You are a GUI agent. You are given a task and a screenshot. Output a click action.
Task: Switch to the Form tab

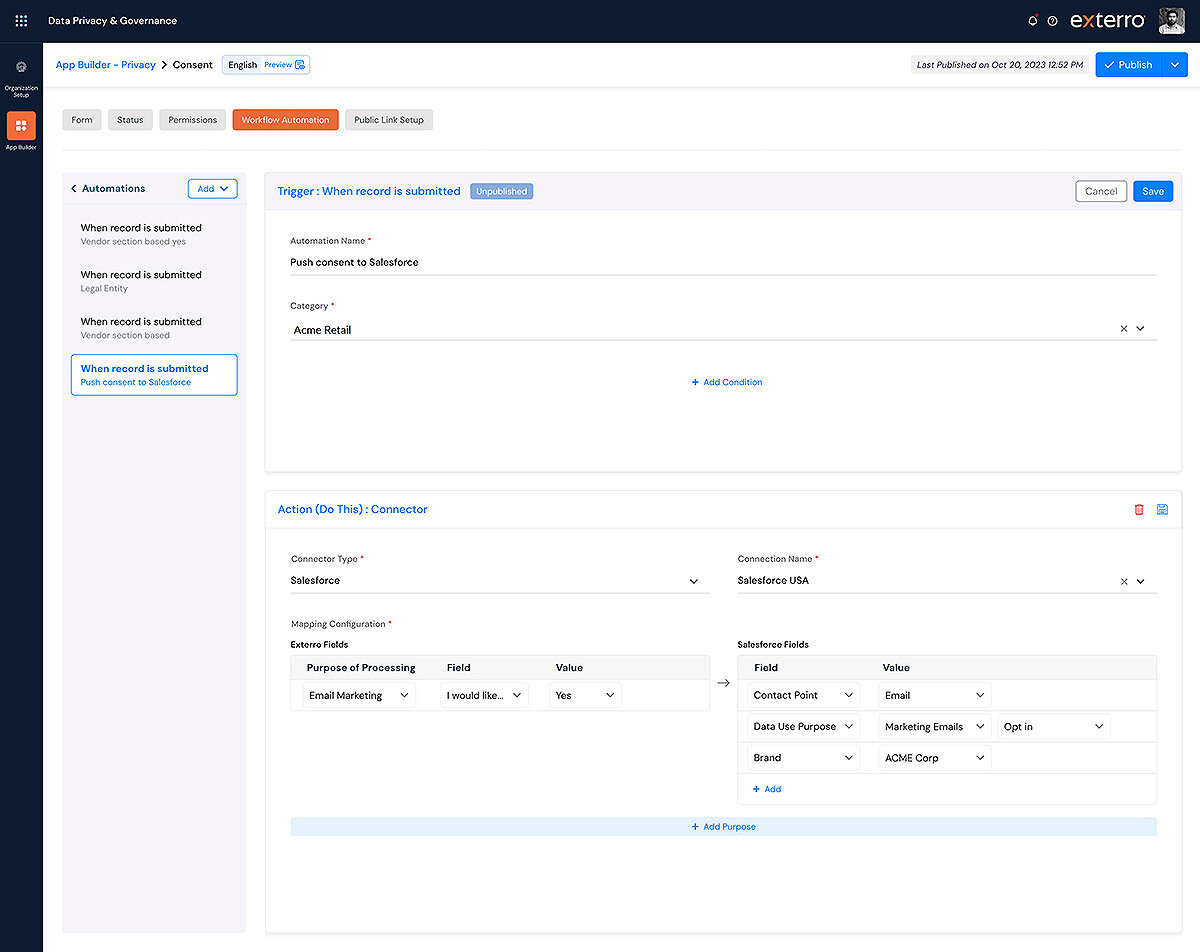point(82,120)
